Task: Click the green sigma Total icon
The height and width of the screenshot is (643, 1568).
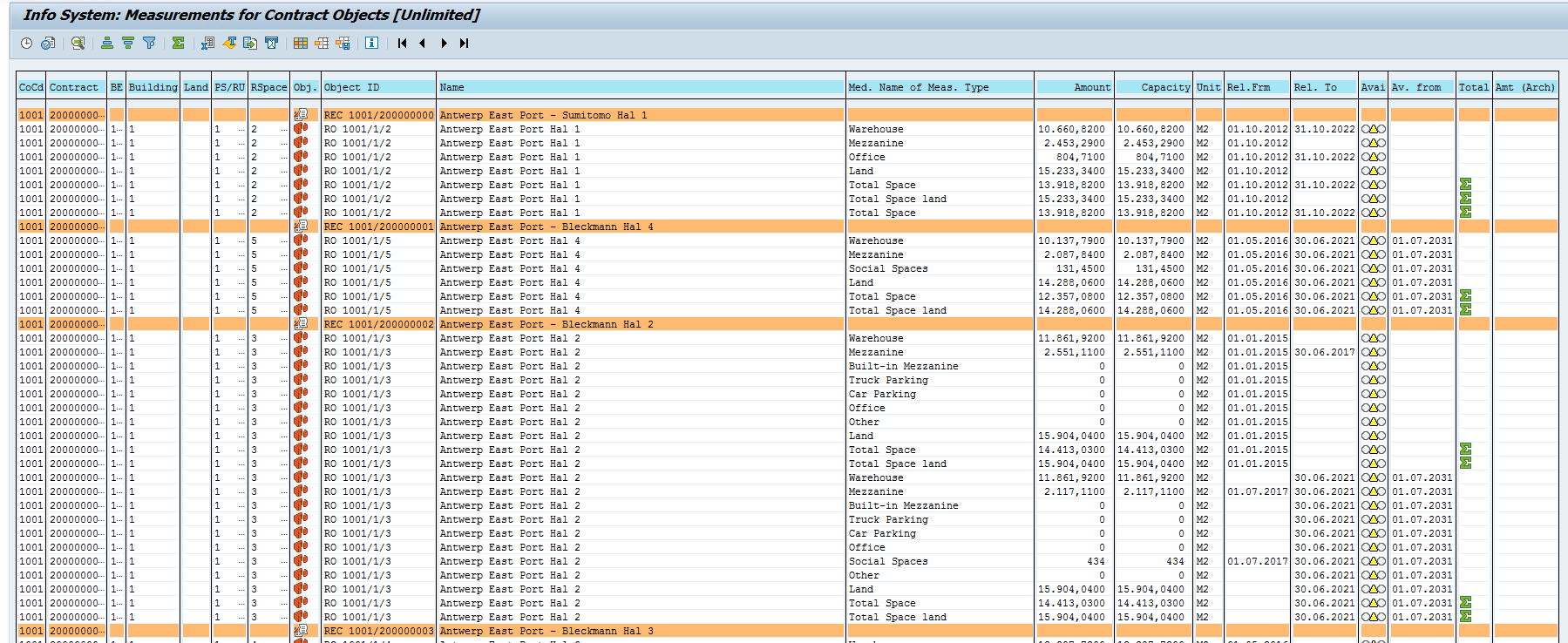Action: 178,43
